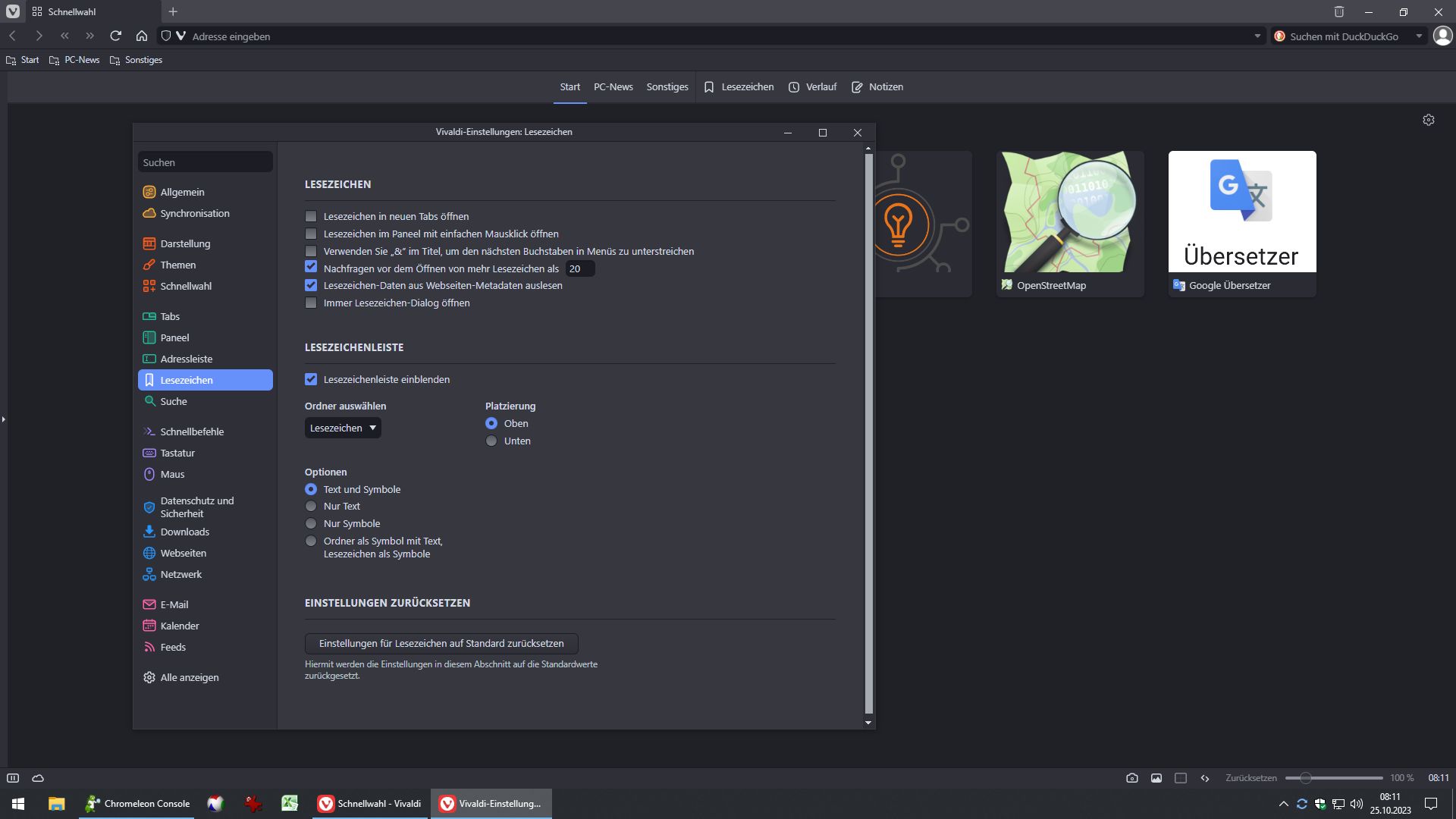Go to the home page icon
The height and width of the screenshot is (819, 1456).
tap(142, 36)
